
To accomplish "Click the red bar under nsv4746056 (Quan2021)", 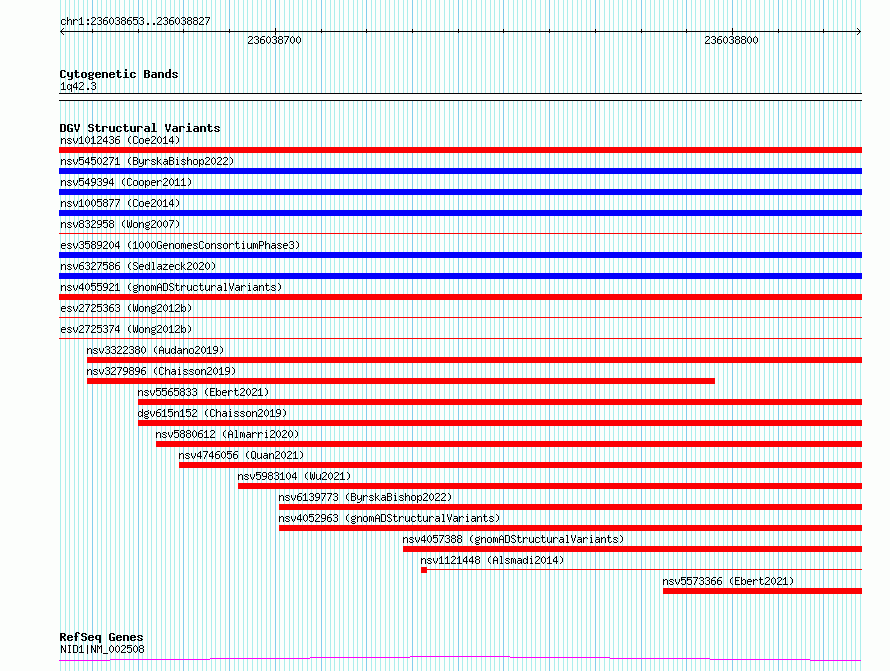I will point(520,465).
